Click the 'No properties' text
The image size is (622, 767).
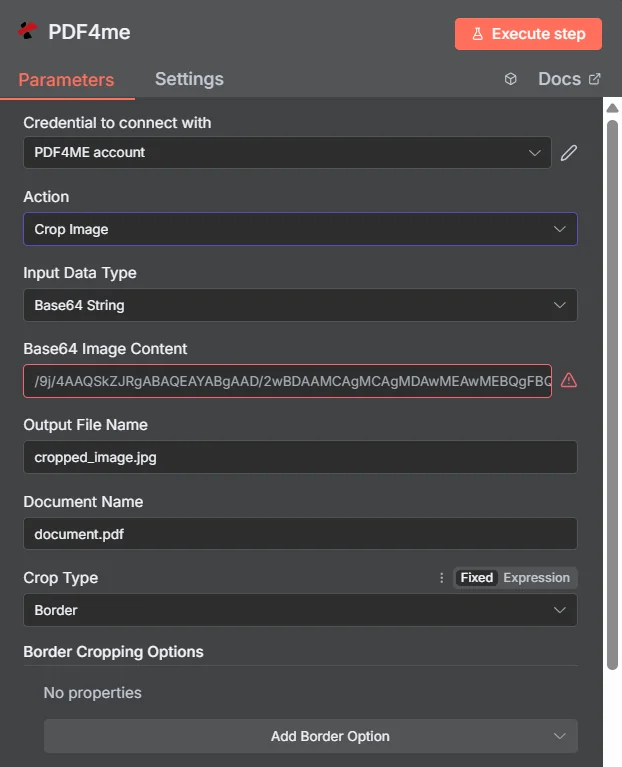coord(92,693)
